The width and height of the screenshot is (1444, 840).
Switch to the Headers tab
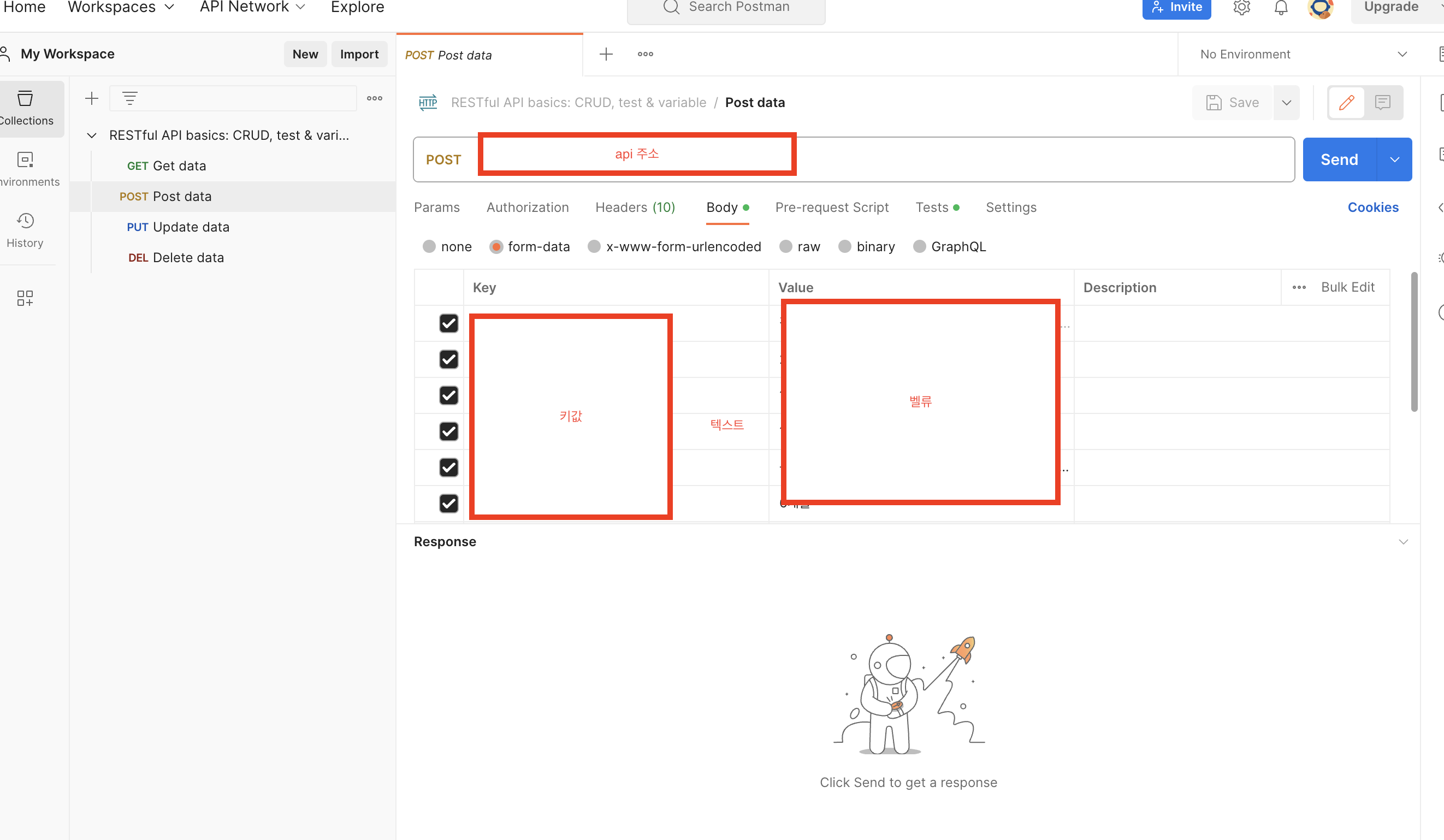[635, 208]
